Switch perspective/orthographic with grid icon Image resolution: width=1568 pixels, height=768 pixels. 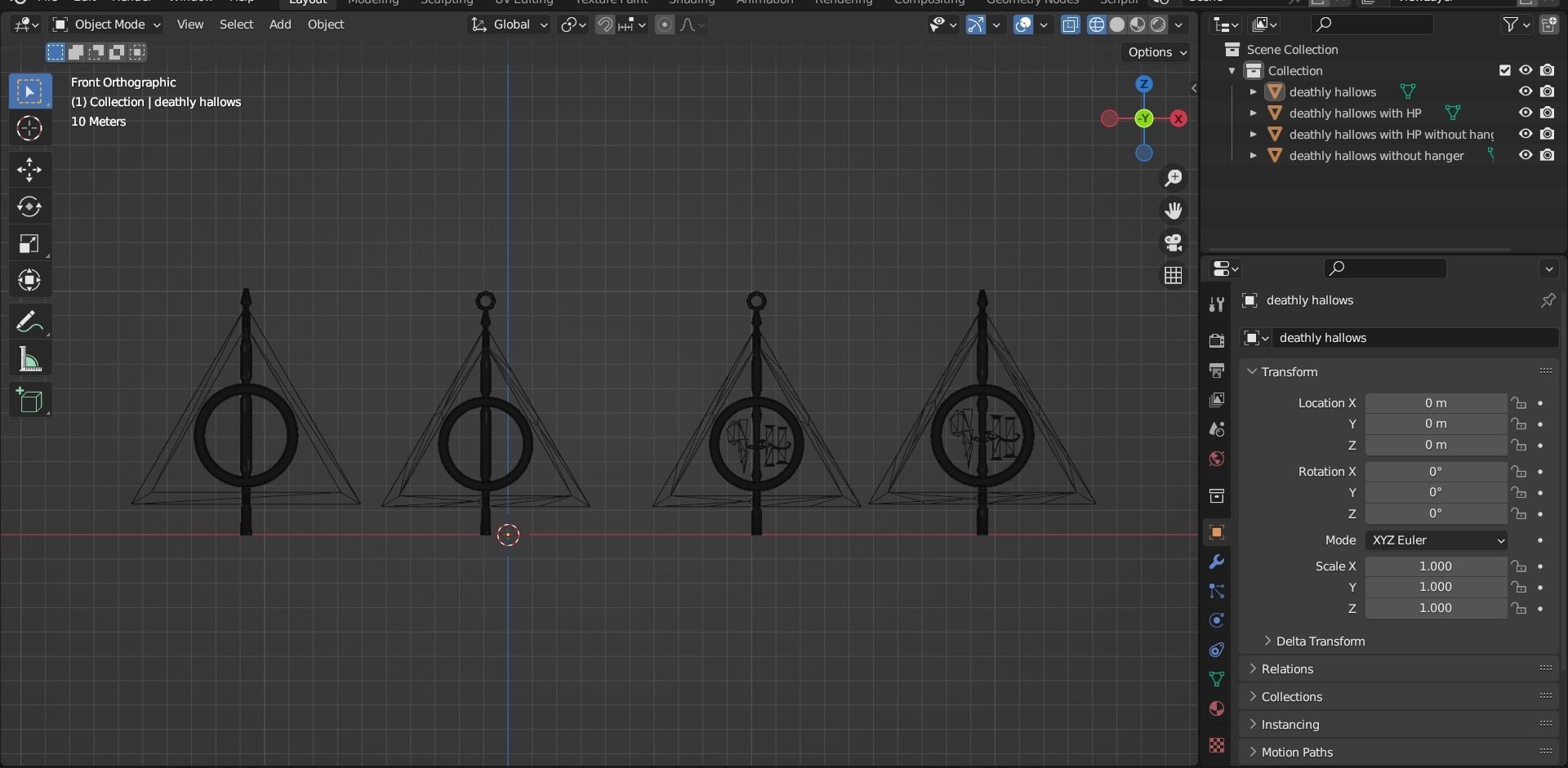tap(1174, 276)
